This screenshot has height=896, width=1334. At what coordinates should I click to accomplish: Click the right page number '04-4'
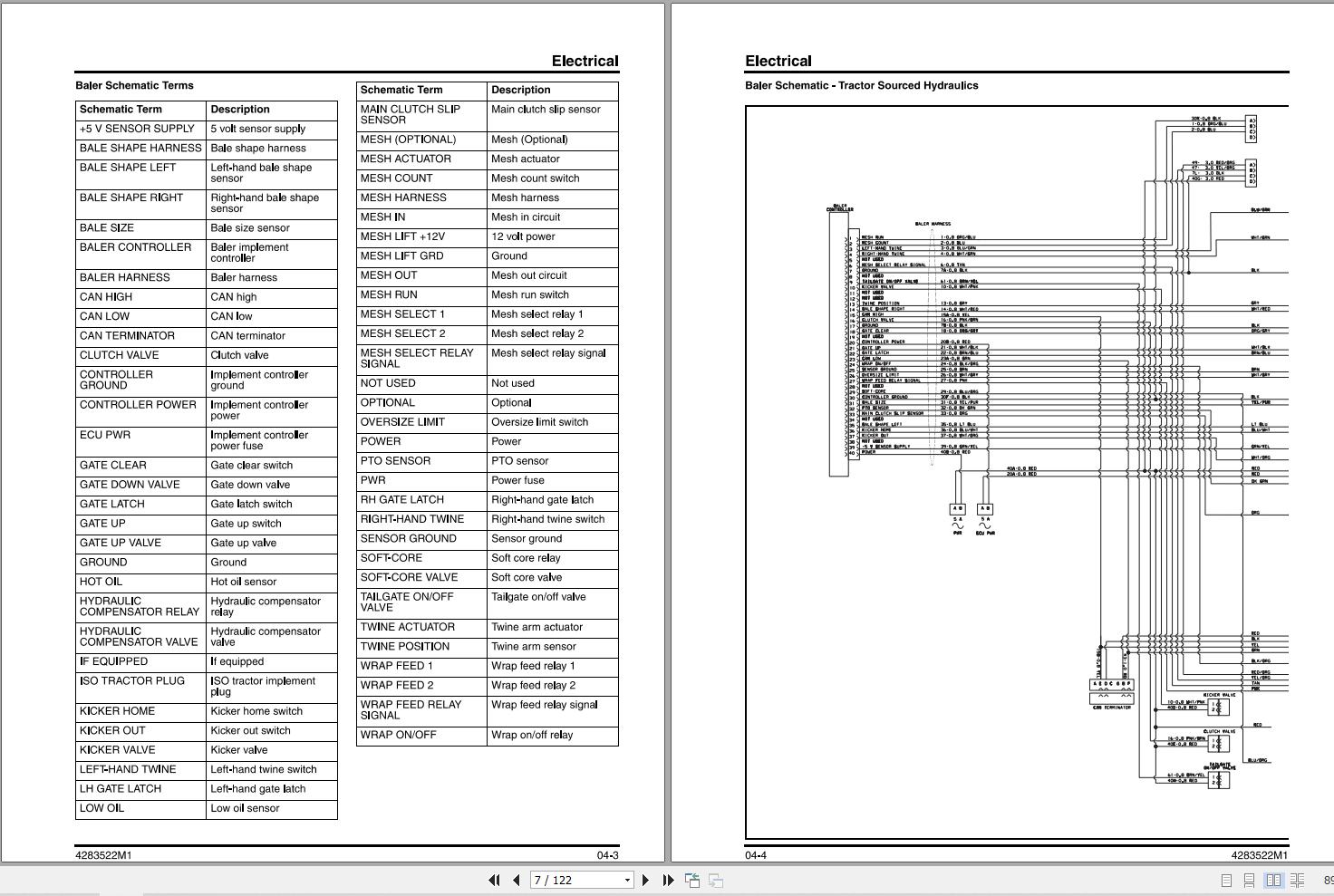pyautogui.click(x=756, y=855)
